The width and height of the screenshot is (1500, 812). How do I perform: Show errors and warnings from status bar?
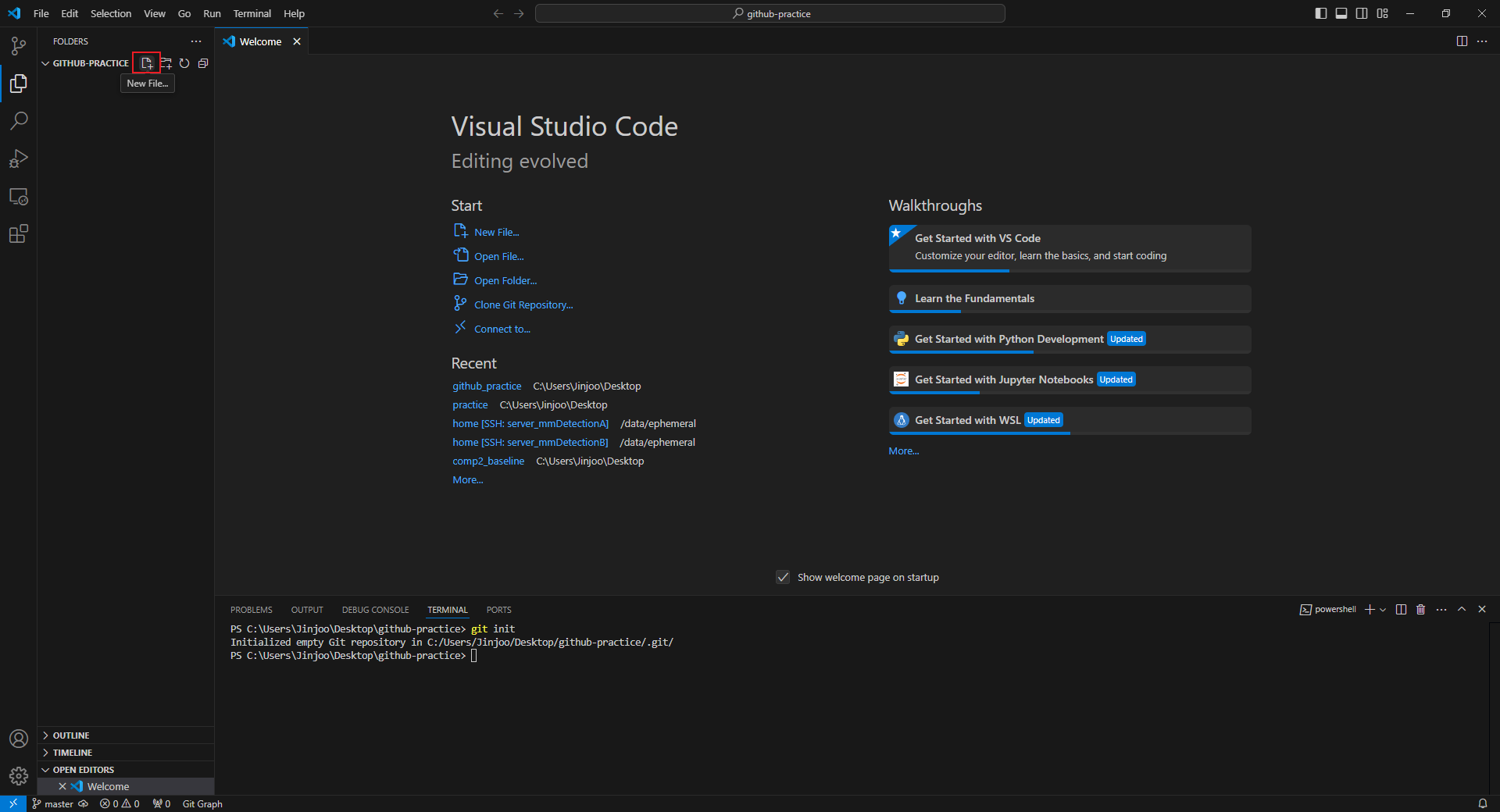click(120, 803)
